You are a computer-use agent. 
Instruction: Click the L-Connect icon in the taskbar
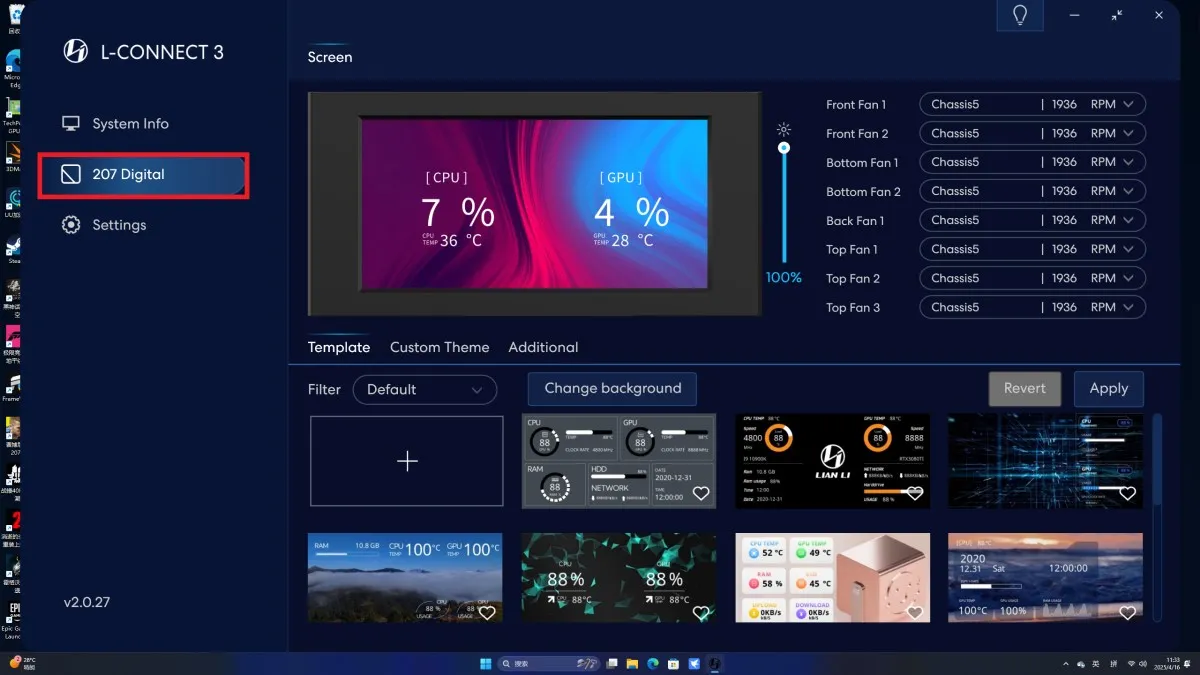click(715, 663)
